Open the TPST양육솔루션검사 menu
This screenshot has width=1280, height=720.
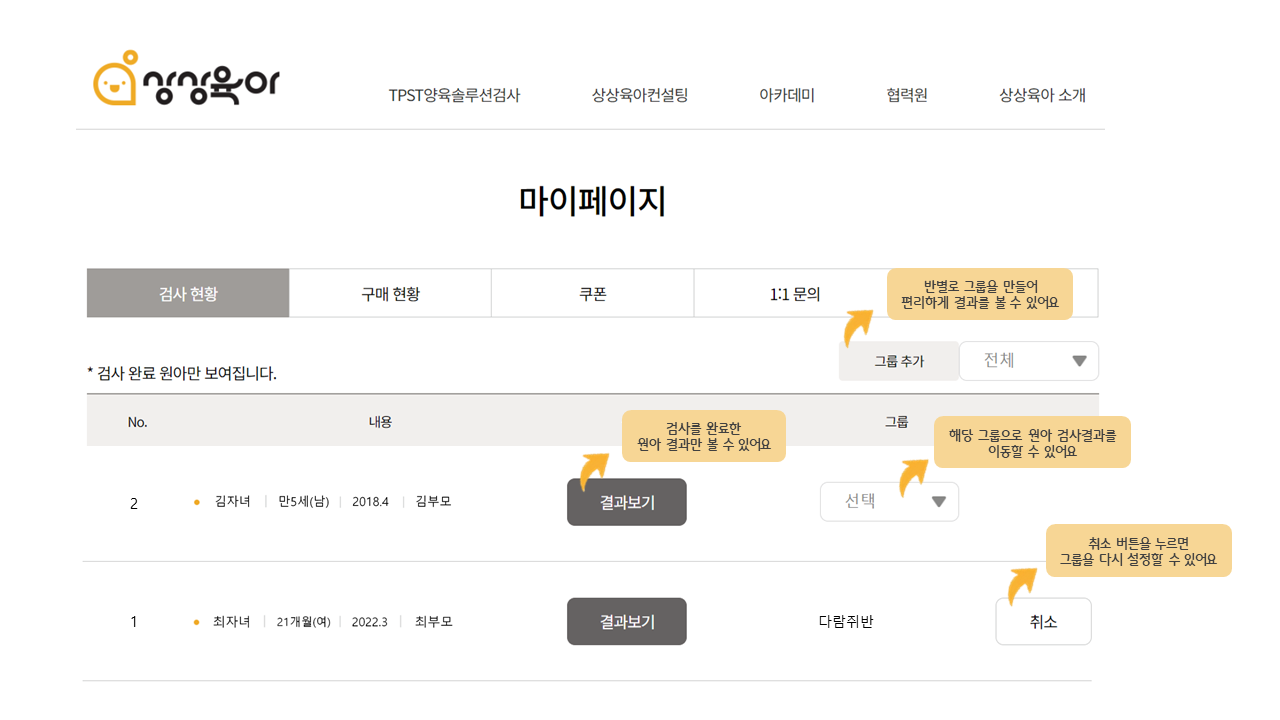pos(454,96)
